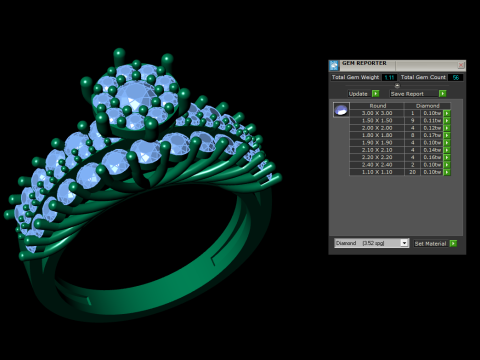Click the large center diamond on the ring

click(x=136, y=94)
